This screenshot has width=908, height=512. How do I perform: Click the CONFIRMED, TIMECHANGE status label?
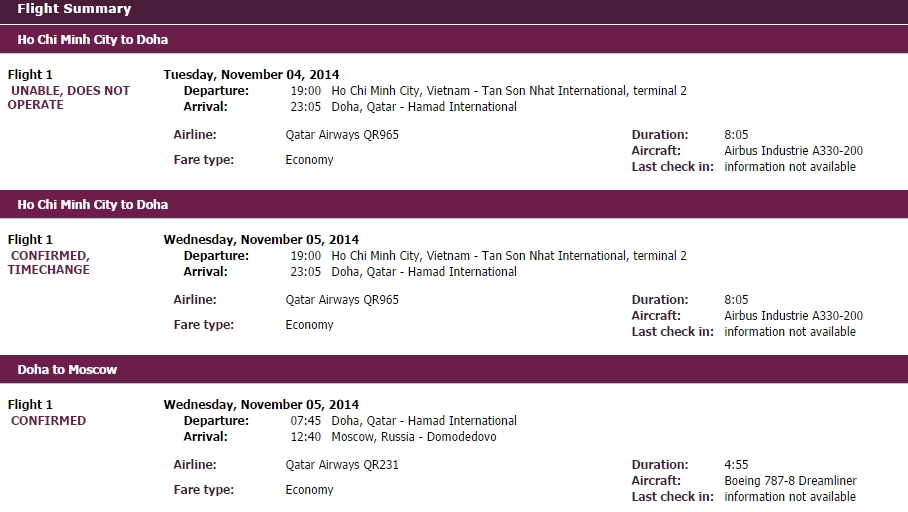tap(50, 262)
